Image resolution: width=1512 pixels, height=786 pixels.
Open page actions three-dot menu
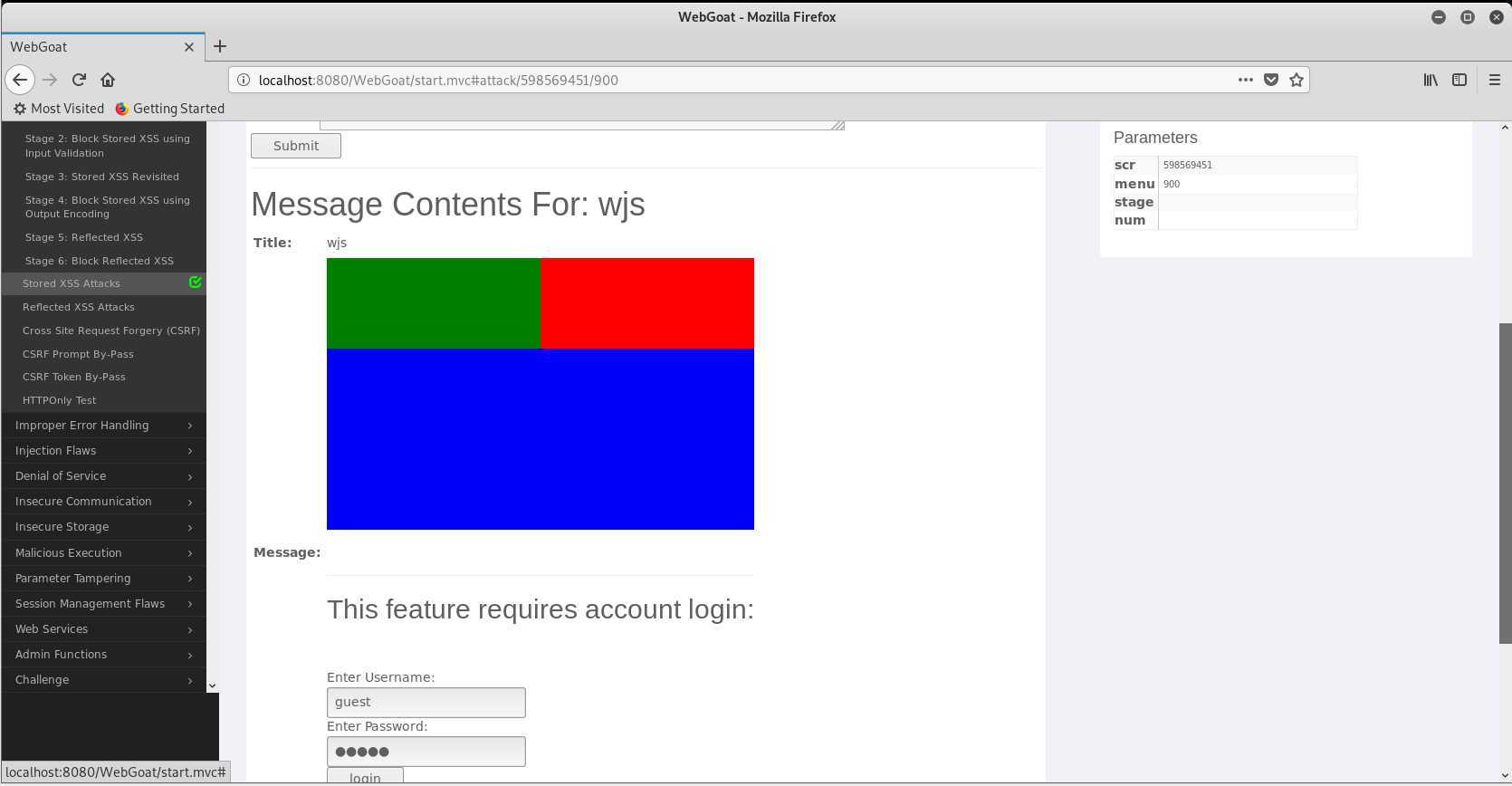click(x=1246, y=80)
